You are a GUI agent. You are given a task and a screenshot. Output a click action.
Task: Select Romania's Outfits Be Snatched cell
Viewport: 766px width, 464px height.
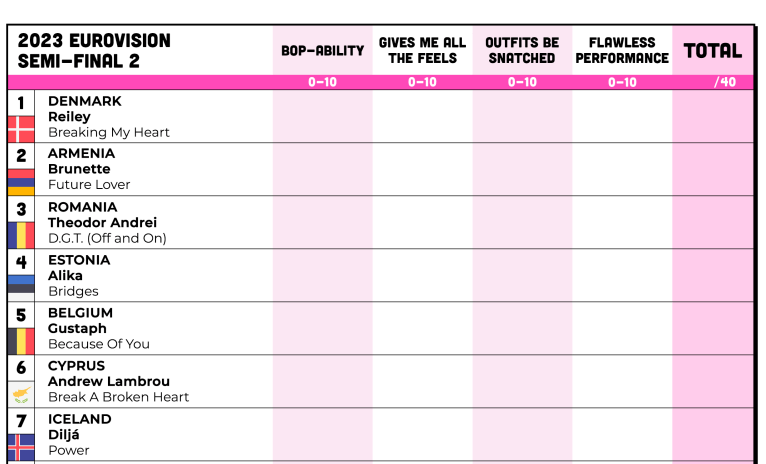(x=522, y=222)
